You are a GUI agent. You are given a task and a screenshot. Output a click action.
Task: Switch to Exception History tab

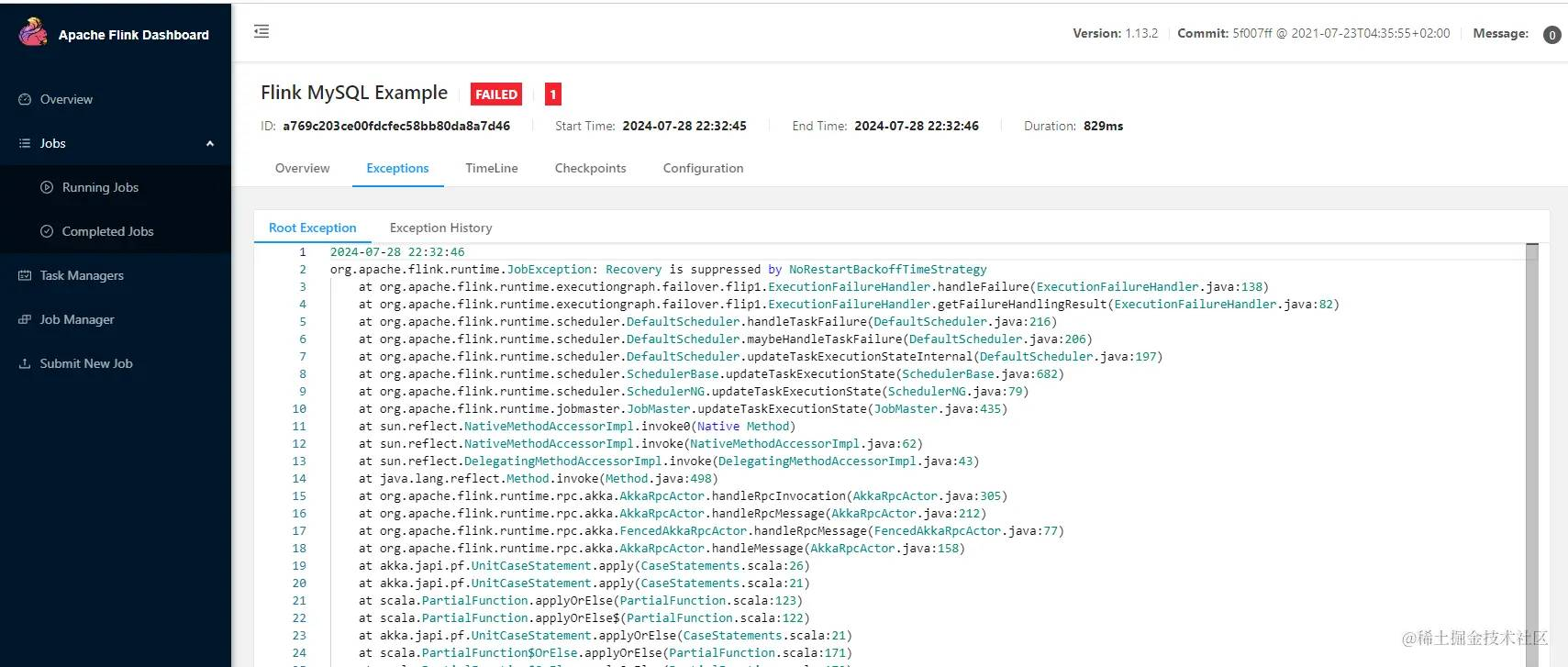[440, 228]
